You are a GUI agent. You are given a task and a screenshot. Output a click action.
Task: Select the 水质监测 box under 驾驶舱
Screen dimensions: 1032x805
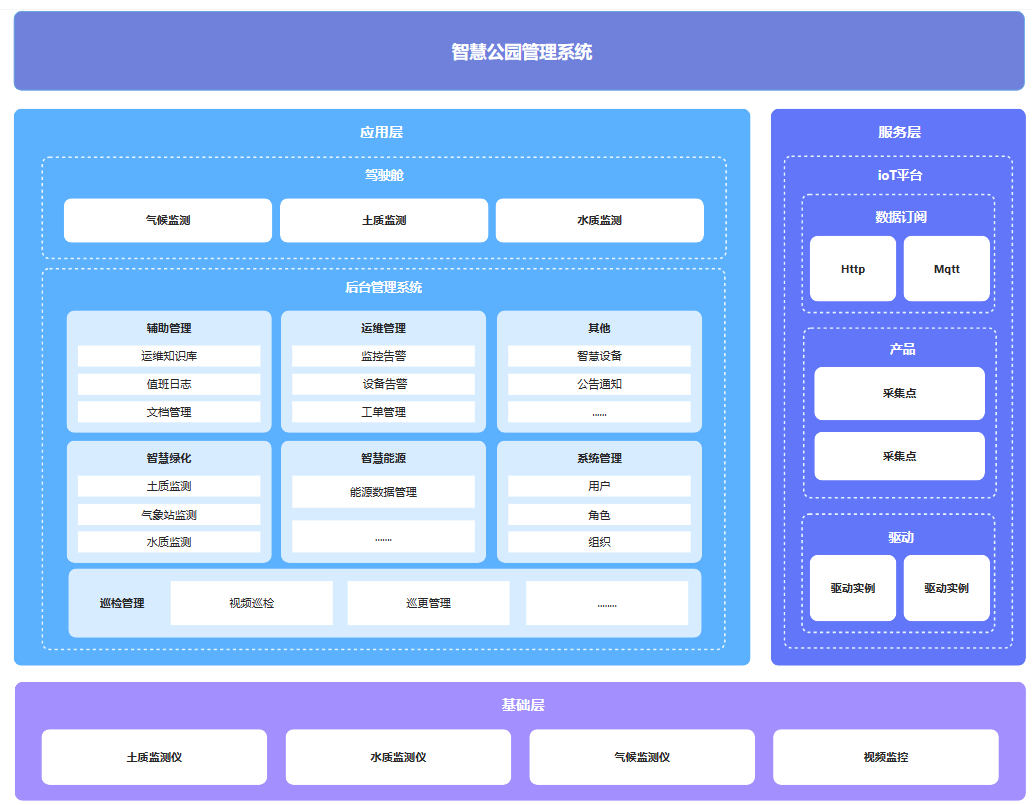[600, 221]
